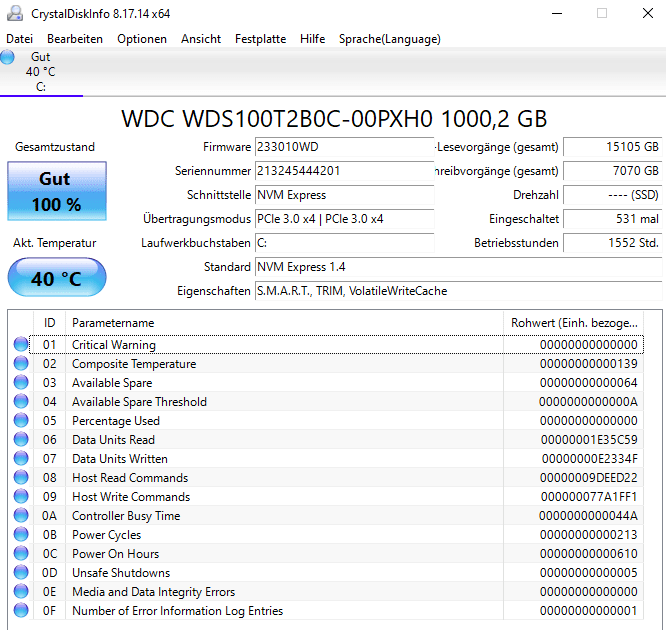Select the Gut 40 °C C: drive tab
The image size is (666, 630).
(x=41, y=72)
